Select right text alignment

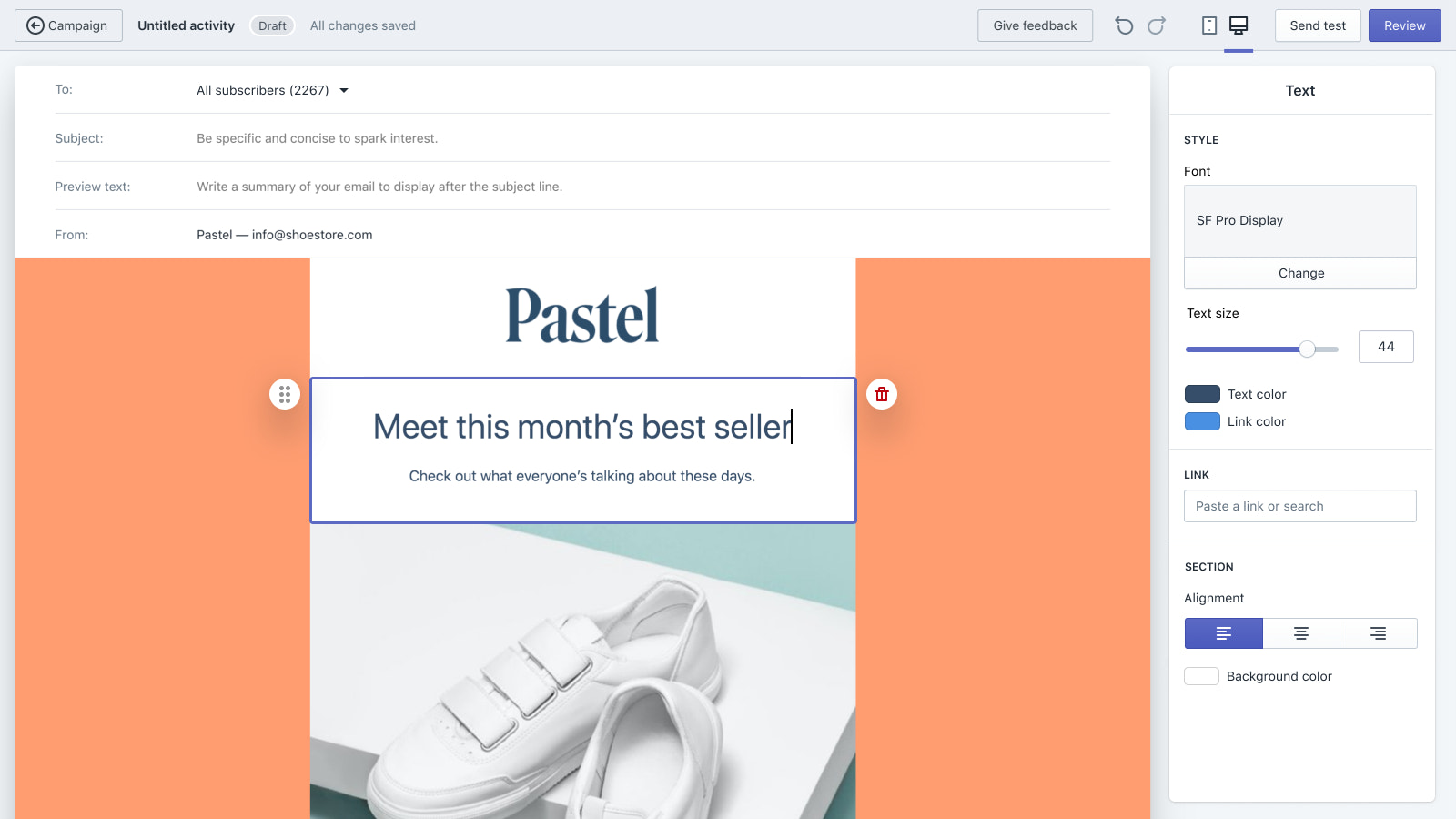coord(1377,633)
